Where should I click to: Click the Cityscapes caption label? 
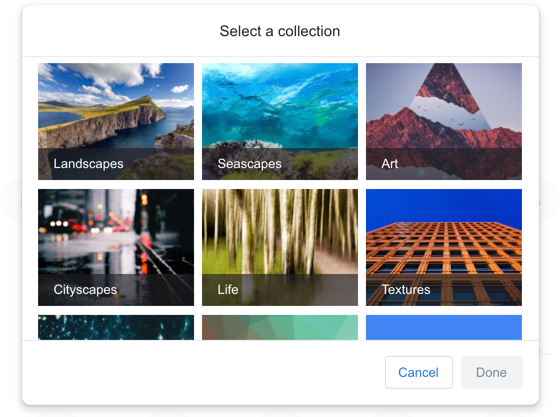[x=85, y=290]
